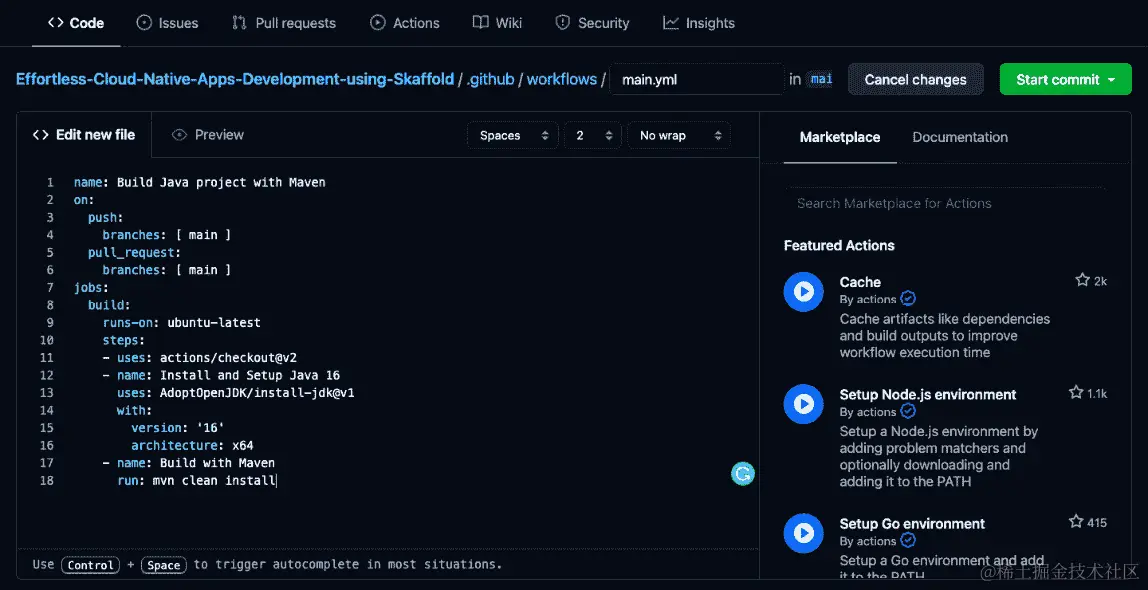Click the .github breadcrumb link
This screenshot has height=590, width=1148.
coord(491,79)
